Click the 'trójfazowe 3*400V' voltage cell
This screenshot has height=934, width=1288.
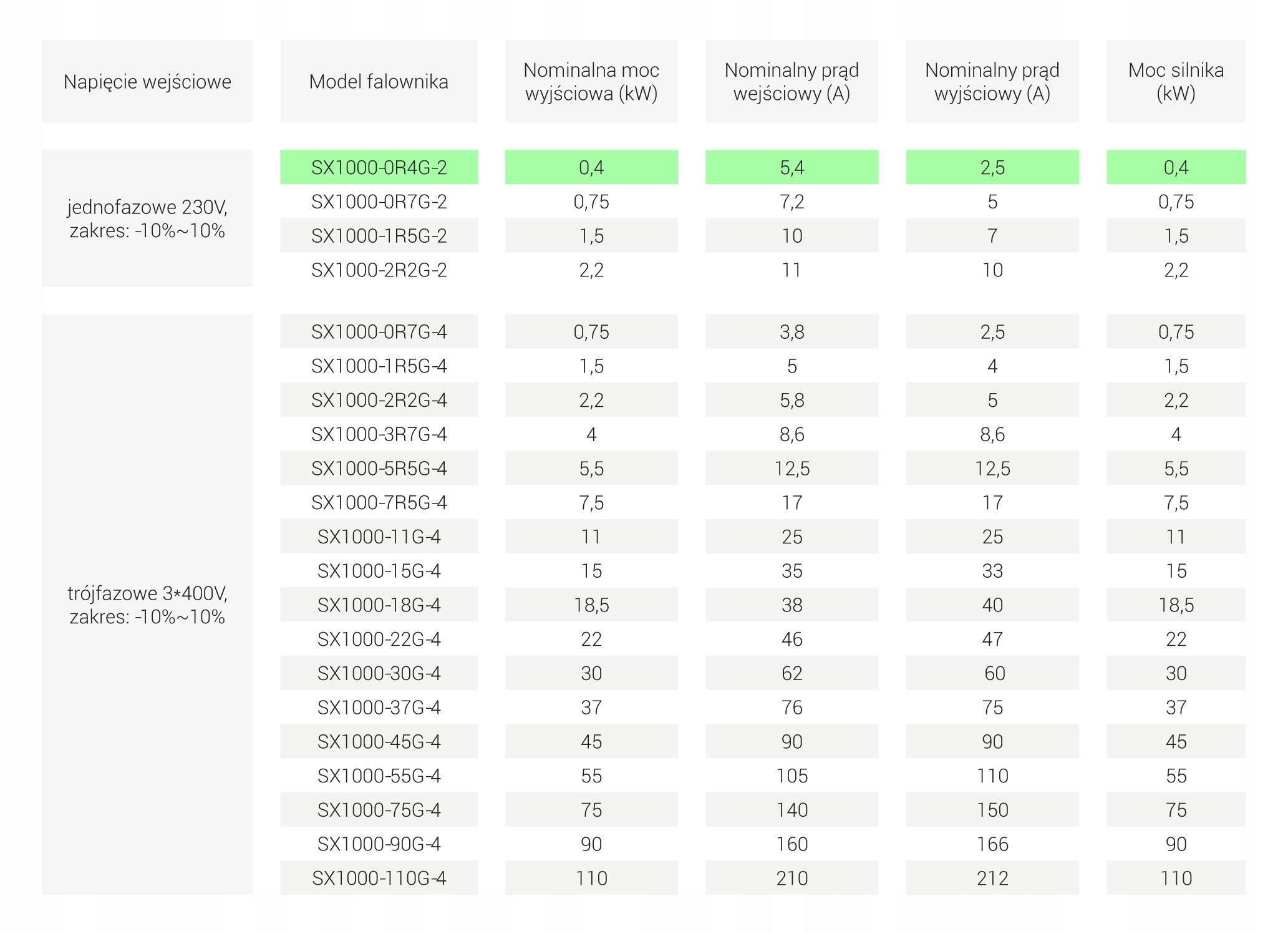[x=147, y=604]
